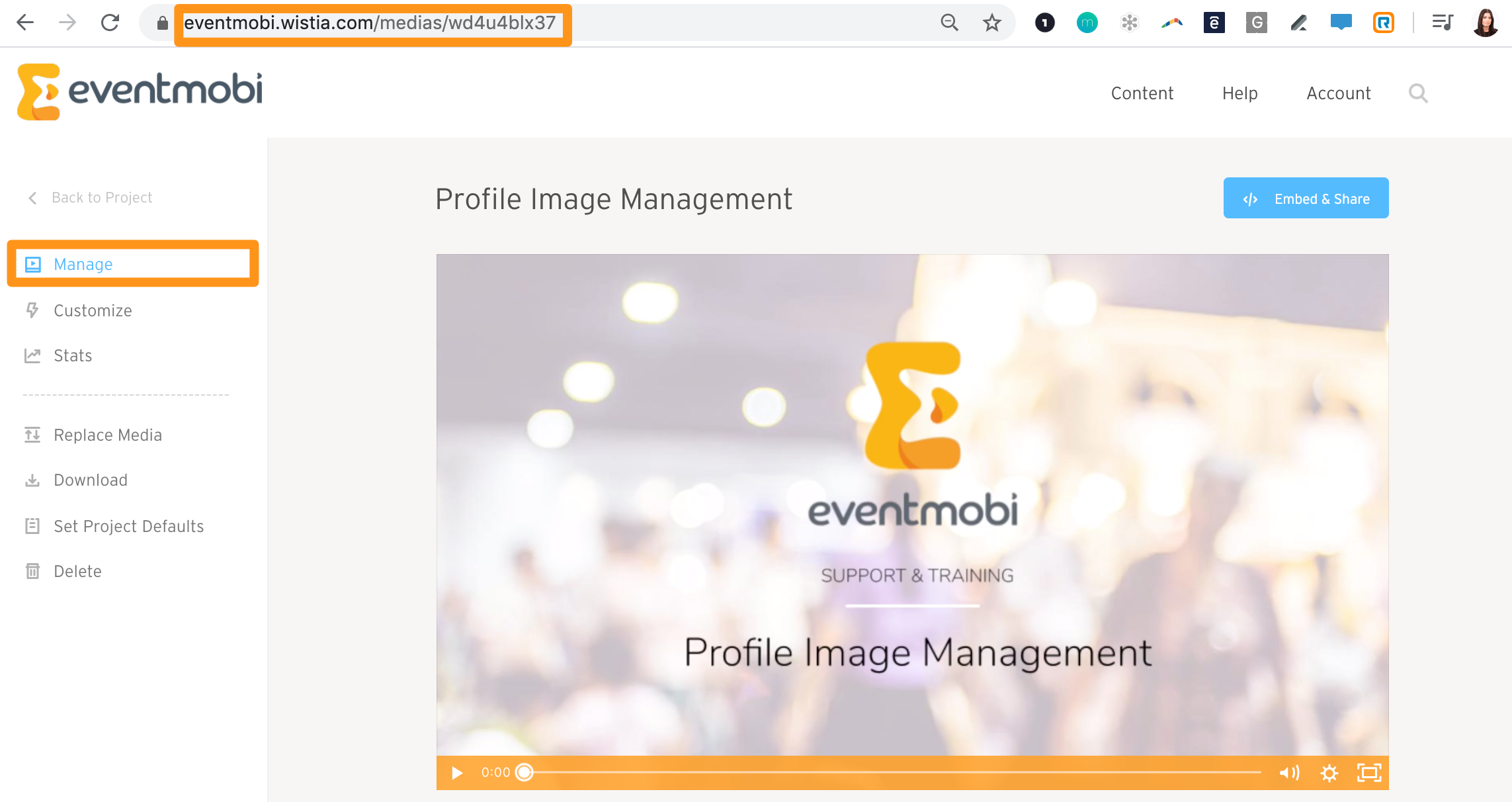1512x802 pixels.
Task: Click Delete in the sidebar
Action: coord(63,571)
